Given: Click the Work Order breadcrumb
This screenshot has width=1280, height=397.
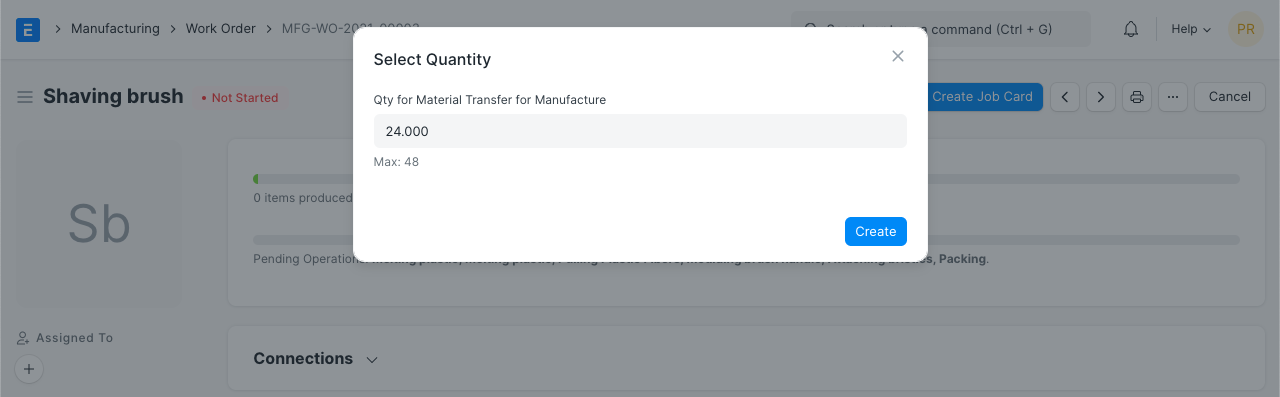Looking at the screenshot, I should click(221, 29).
